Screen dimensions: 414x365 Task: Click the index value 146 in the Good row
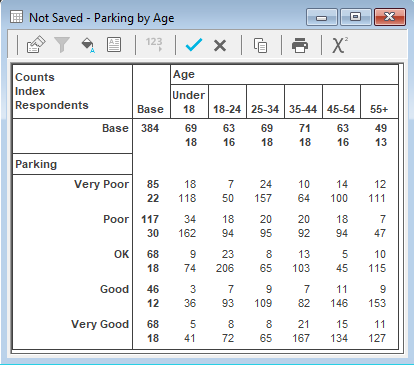[x=339, y=303]
